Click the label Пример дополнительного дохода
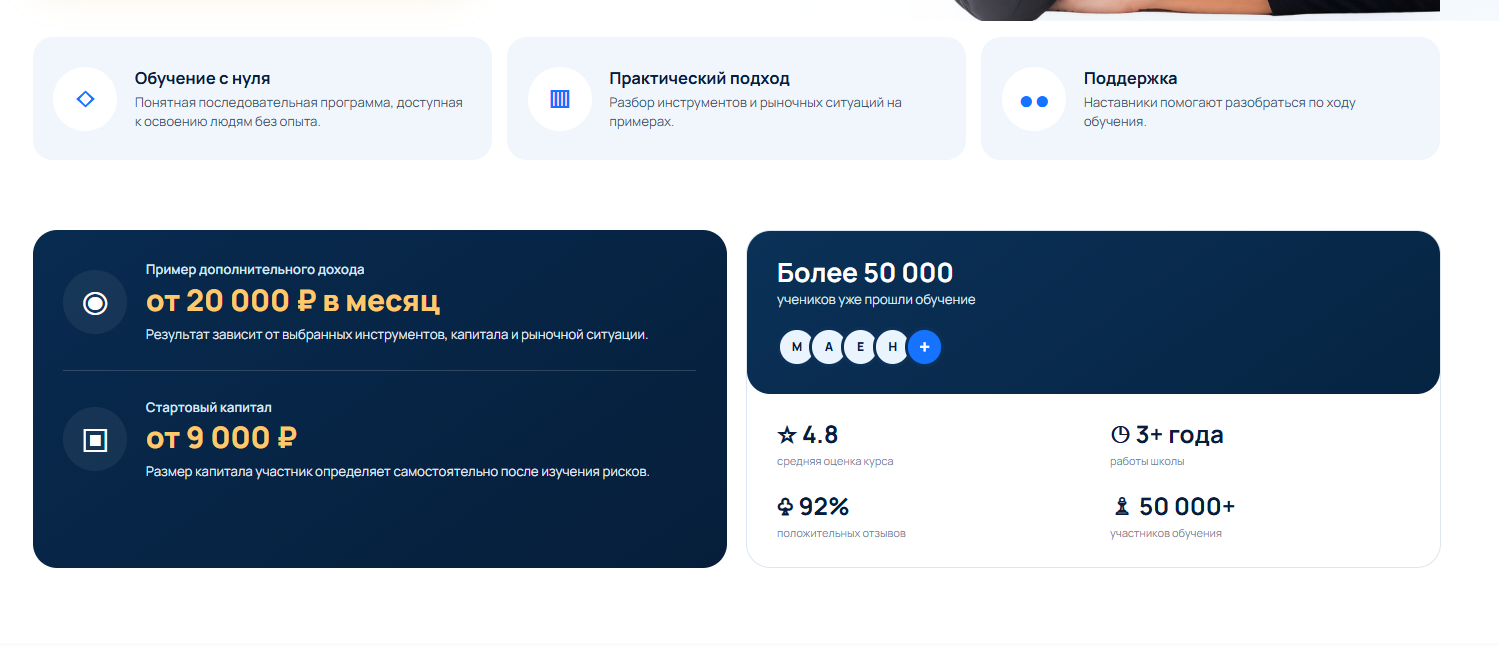Viewport: 1499px width, 646px height. click(x=255, y=270)
